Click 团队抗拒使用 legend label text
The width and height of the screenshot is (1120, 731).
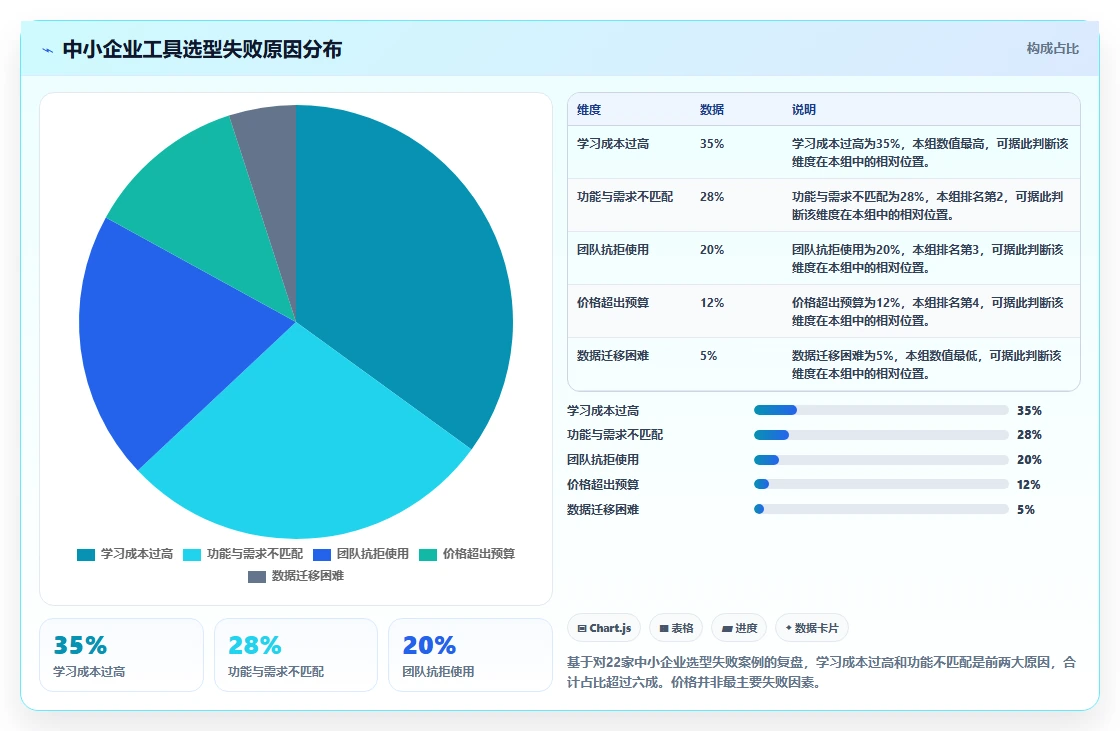tap(373, 554)
